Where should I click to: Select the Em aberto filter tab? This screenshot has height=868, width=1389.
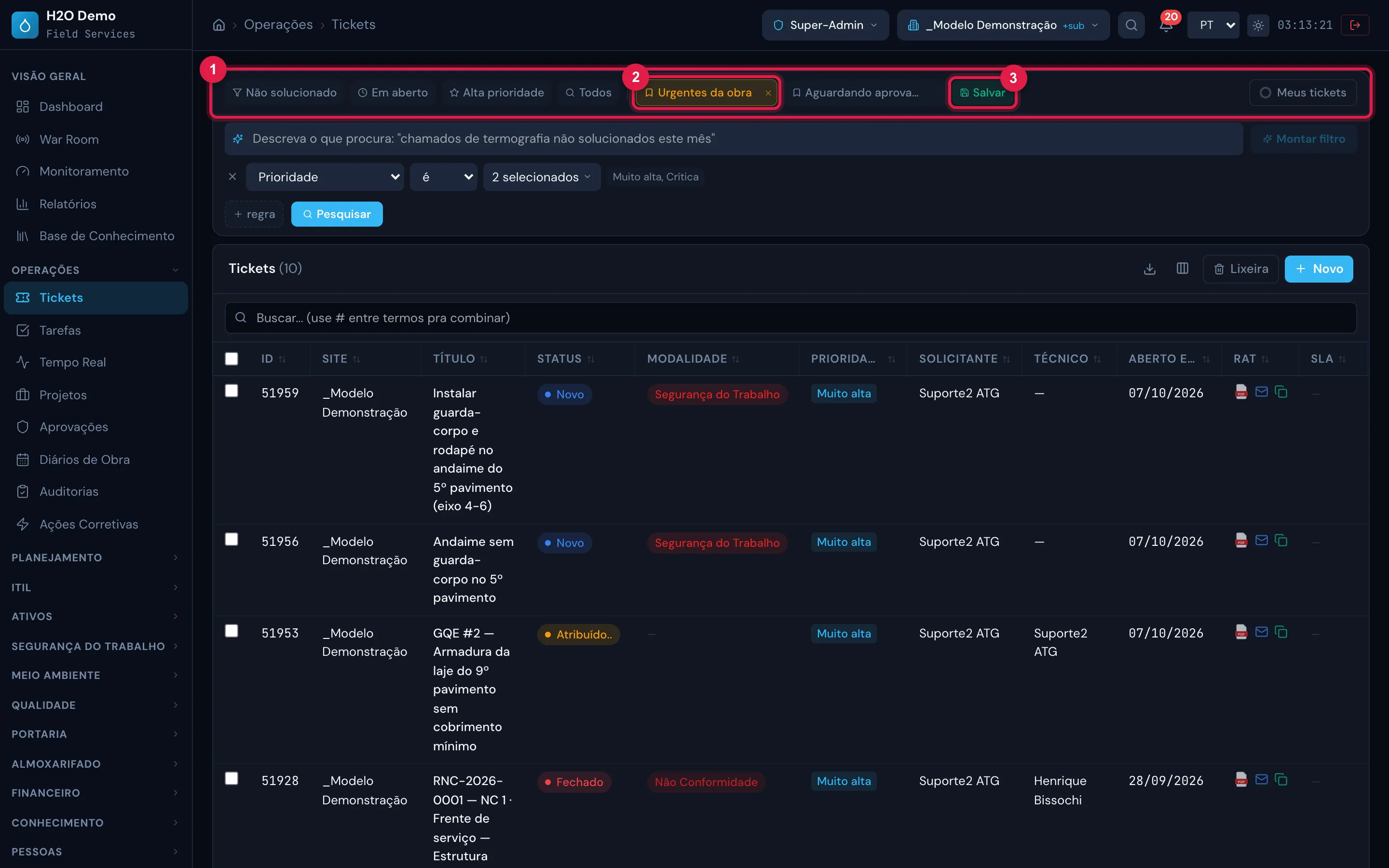393,93
